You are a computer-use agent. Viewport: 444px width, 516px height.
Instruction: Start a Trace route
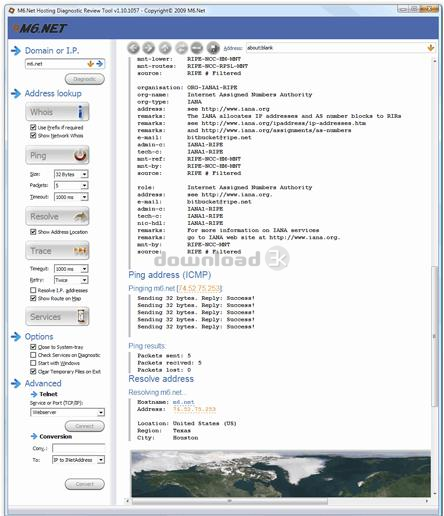57,251
